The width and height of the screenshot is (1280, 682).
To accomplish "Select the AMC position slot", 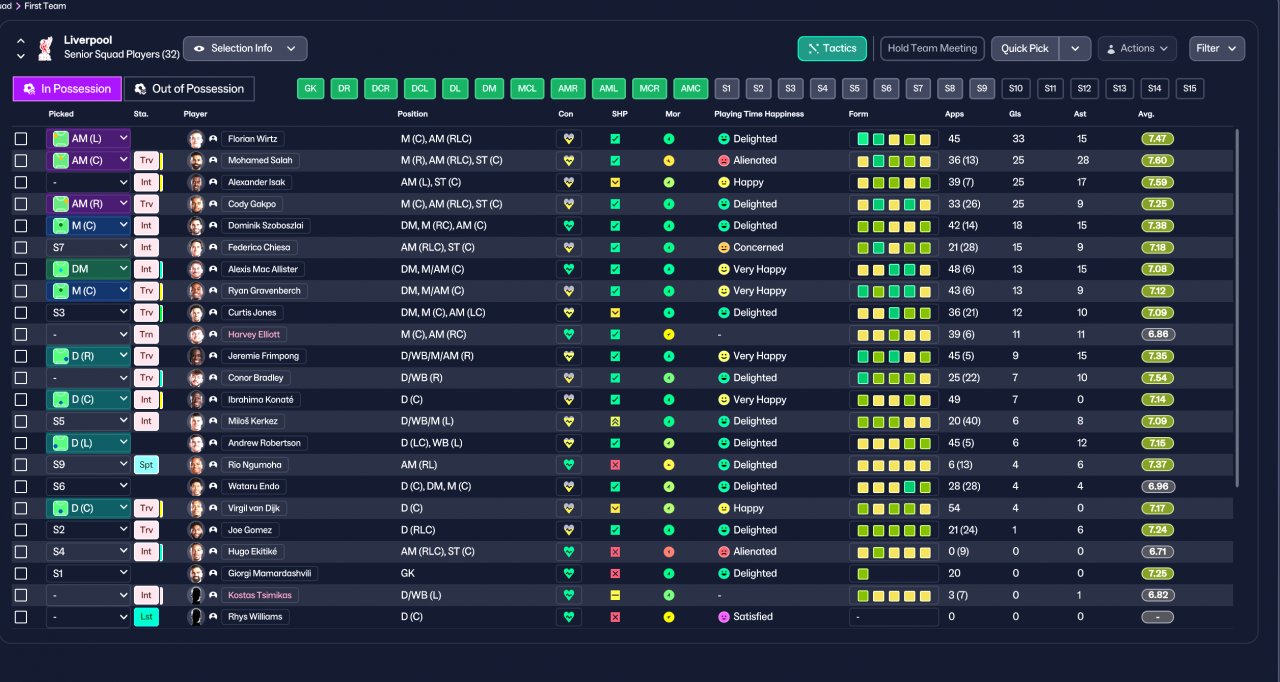I will pos(691,89).
